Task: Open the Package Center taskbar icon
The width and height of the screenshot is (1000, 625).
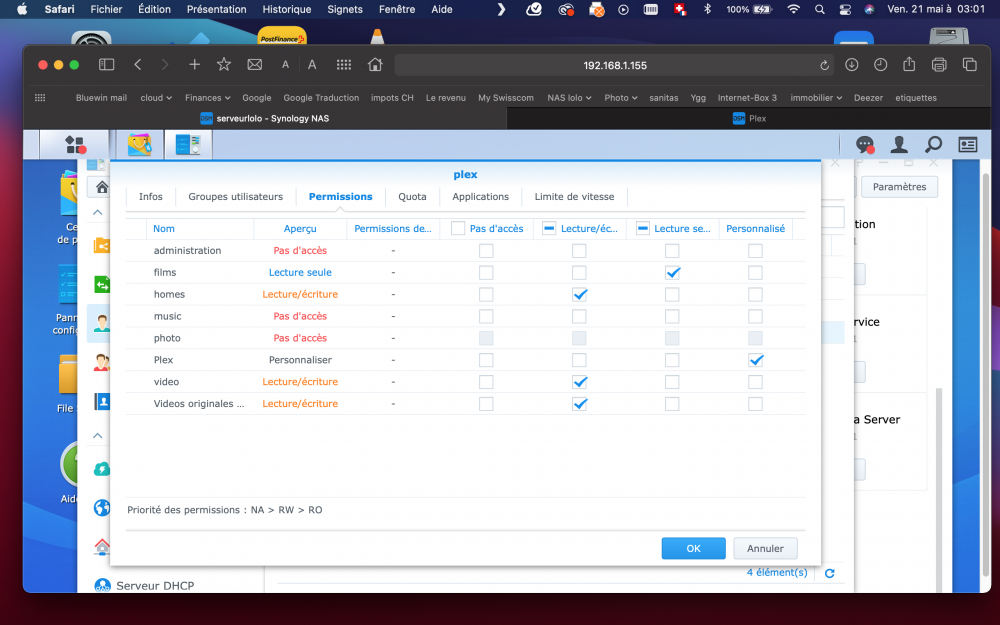Action: tap(140, 145)
